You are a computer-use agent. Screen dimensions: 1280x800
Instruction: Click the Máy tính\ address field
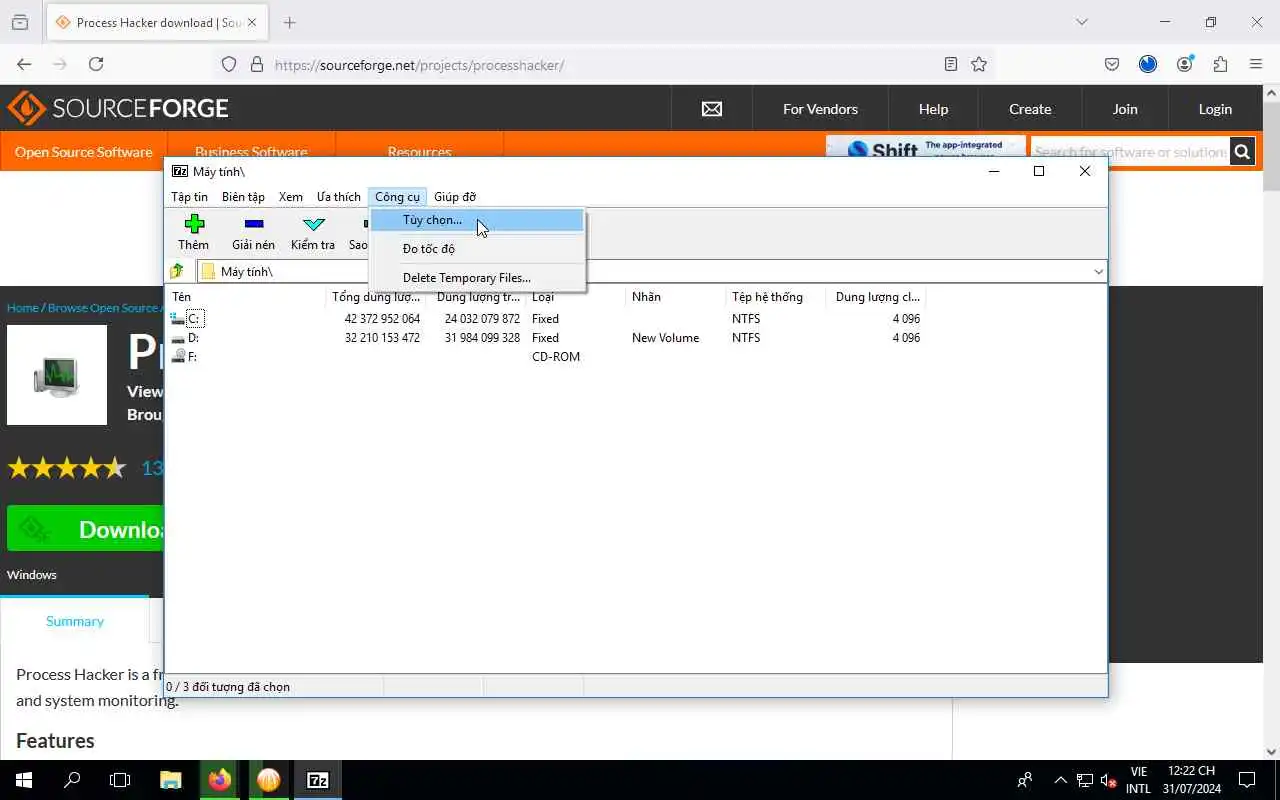(644, 272)
